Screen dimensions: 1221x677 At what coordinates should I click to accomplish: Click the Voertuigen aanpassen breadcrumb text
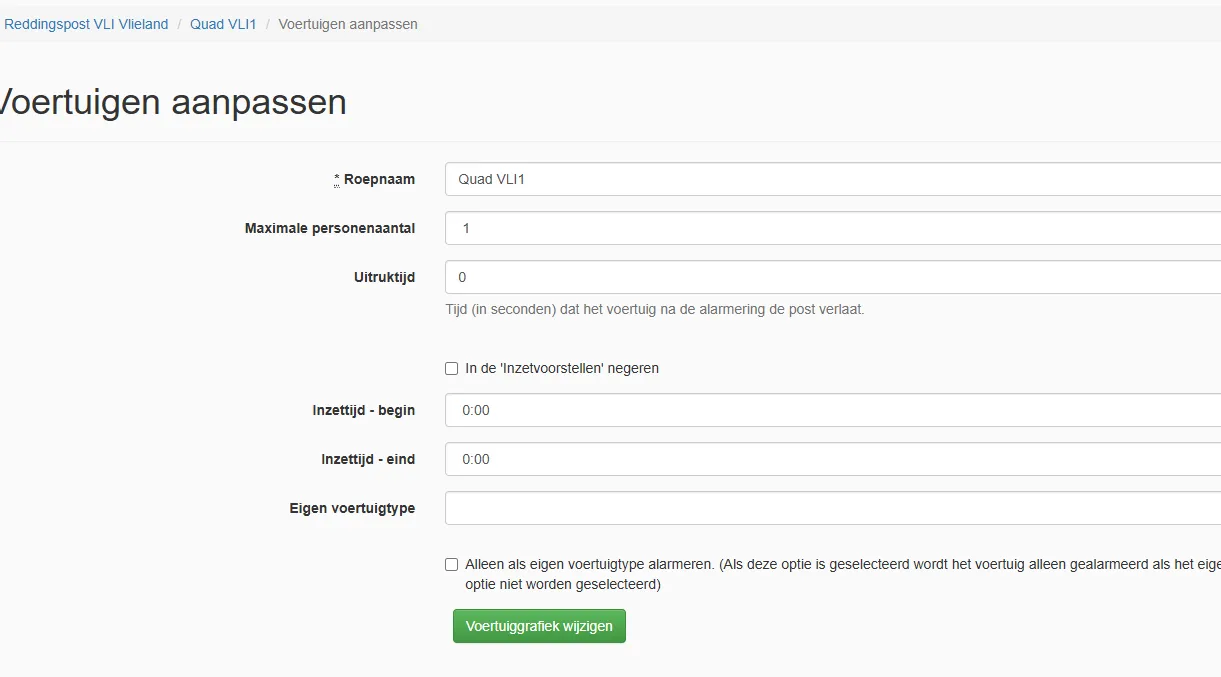coord(348,24)
